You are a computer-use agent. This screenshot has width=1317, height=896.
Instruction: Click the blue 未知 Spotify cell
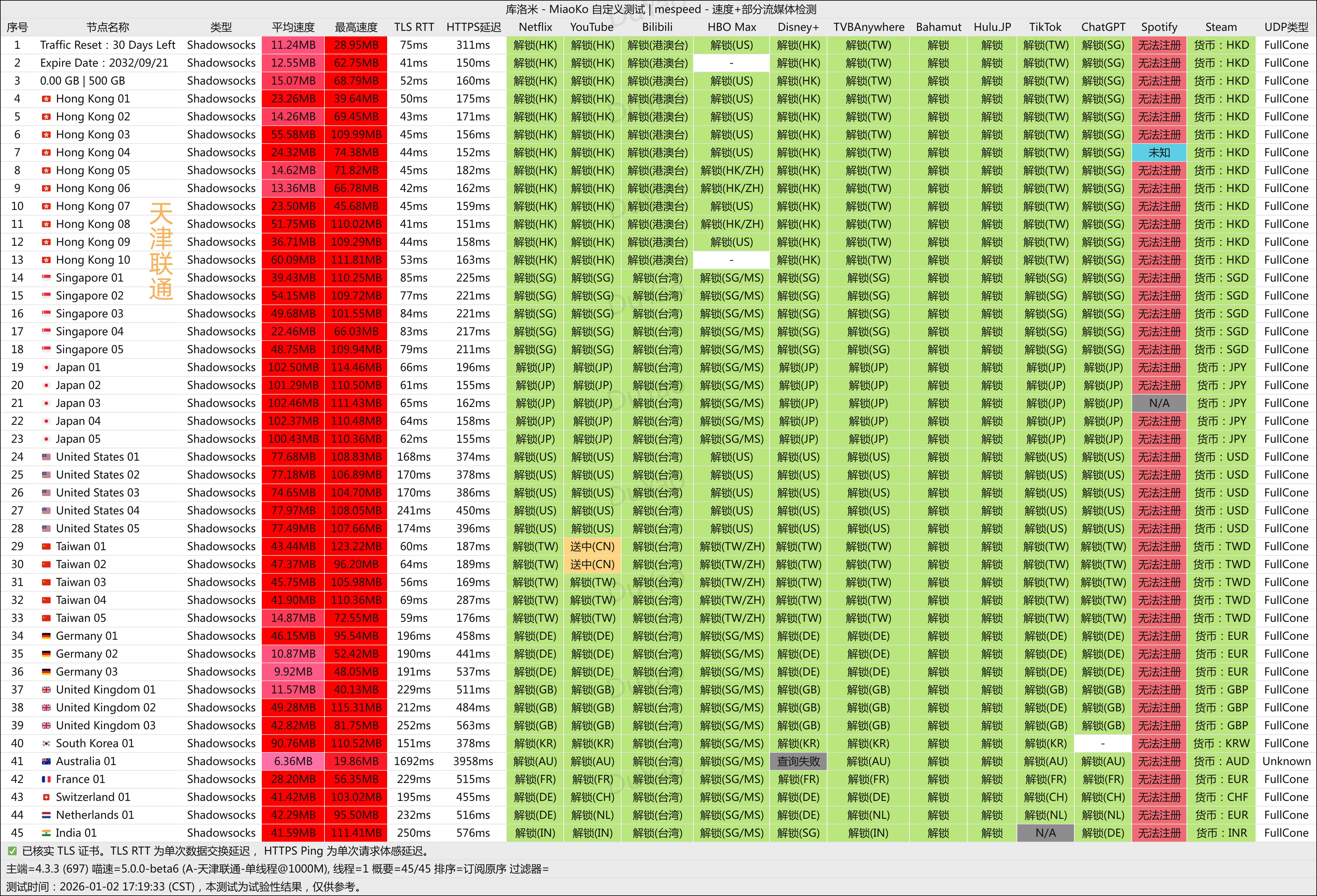tap(1159, 153)
